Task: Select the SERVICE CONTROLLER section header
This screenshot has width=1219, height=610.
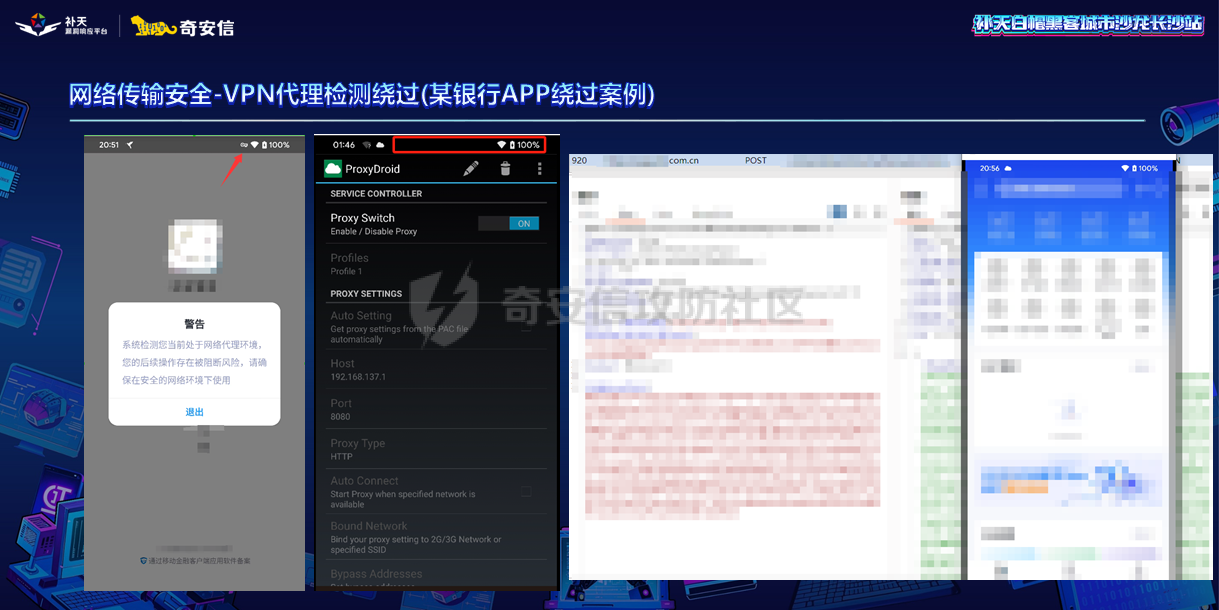Action: pos(376,193)
